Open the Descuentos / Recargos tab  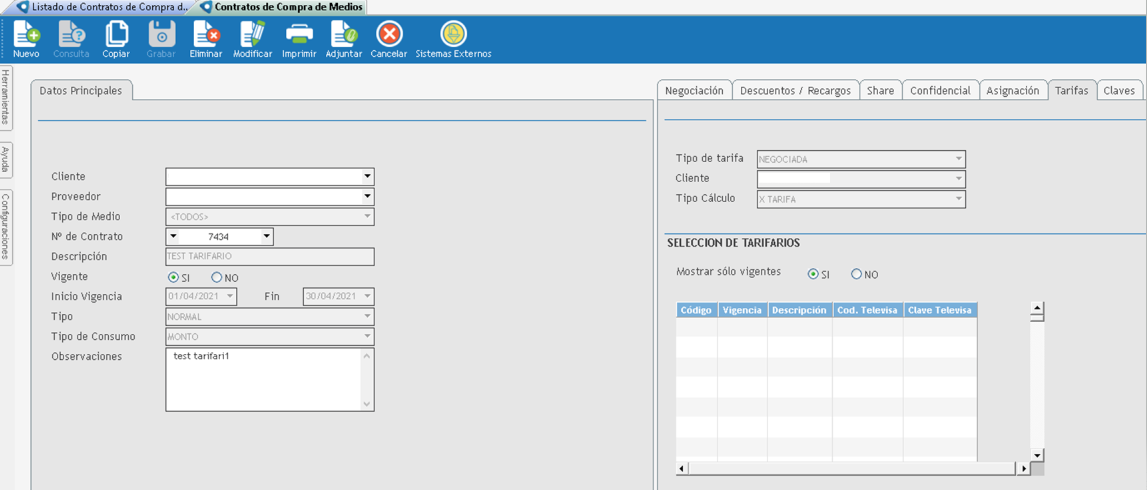(795, 91)
